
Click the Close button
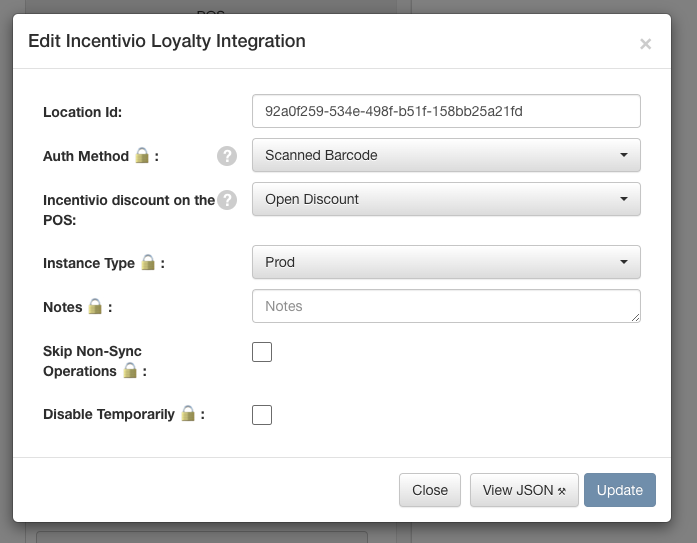(430, 490)
